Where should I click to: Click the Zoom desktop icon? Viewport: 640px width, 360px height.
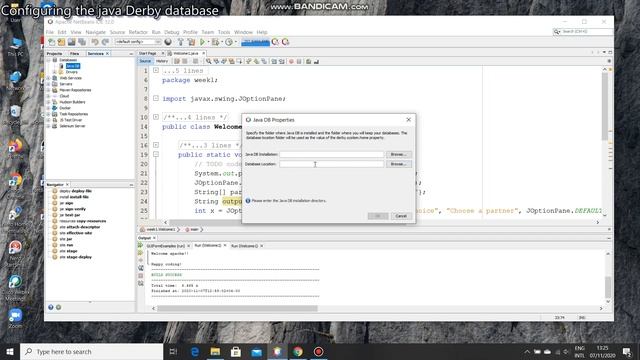(15, 318)
